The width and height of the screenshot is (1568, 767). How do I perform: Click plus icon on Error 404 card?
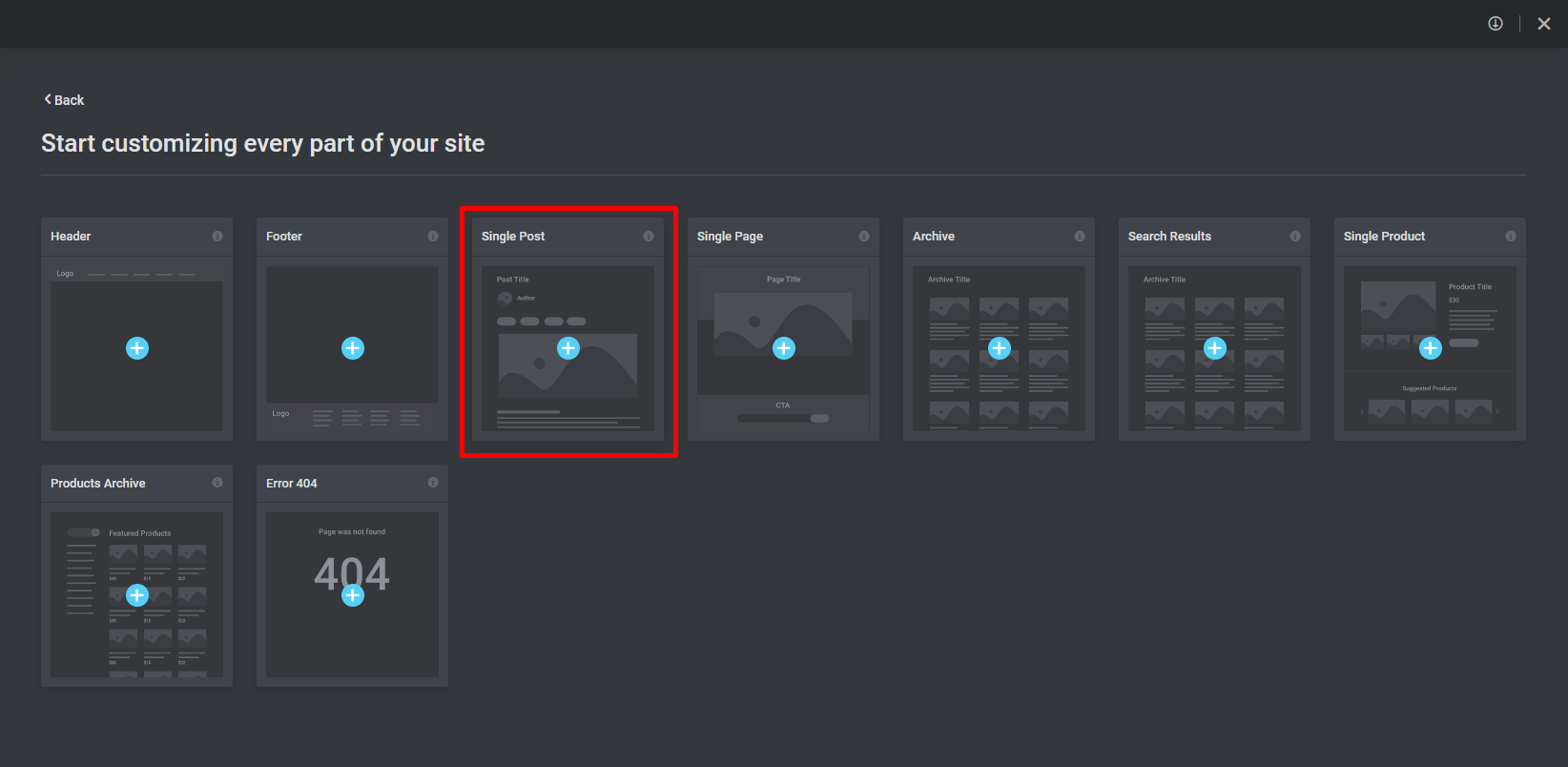tap(353, 595)
